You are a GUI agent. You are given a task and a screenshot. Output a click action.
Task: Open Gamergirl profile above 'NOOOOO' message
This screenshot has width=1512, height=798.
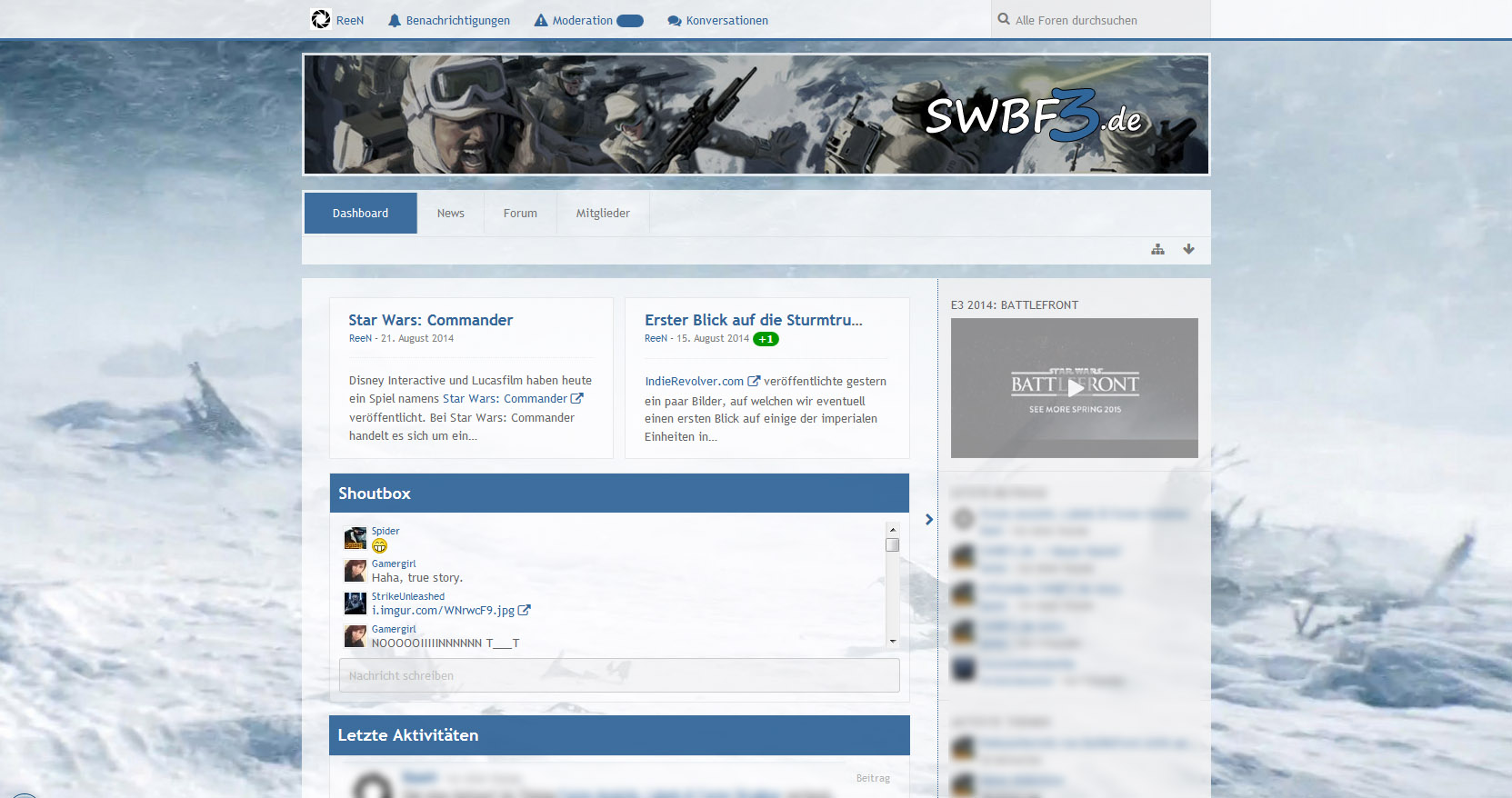tap(394, 629)
